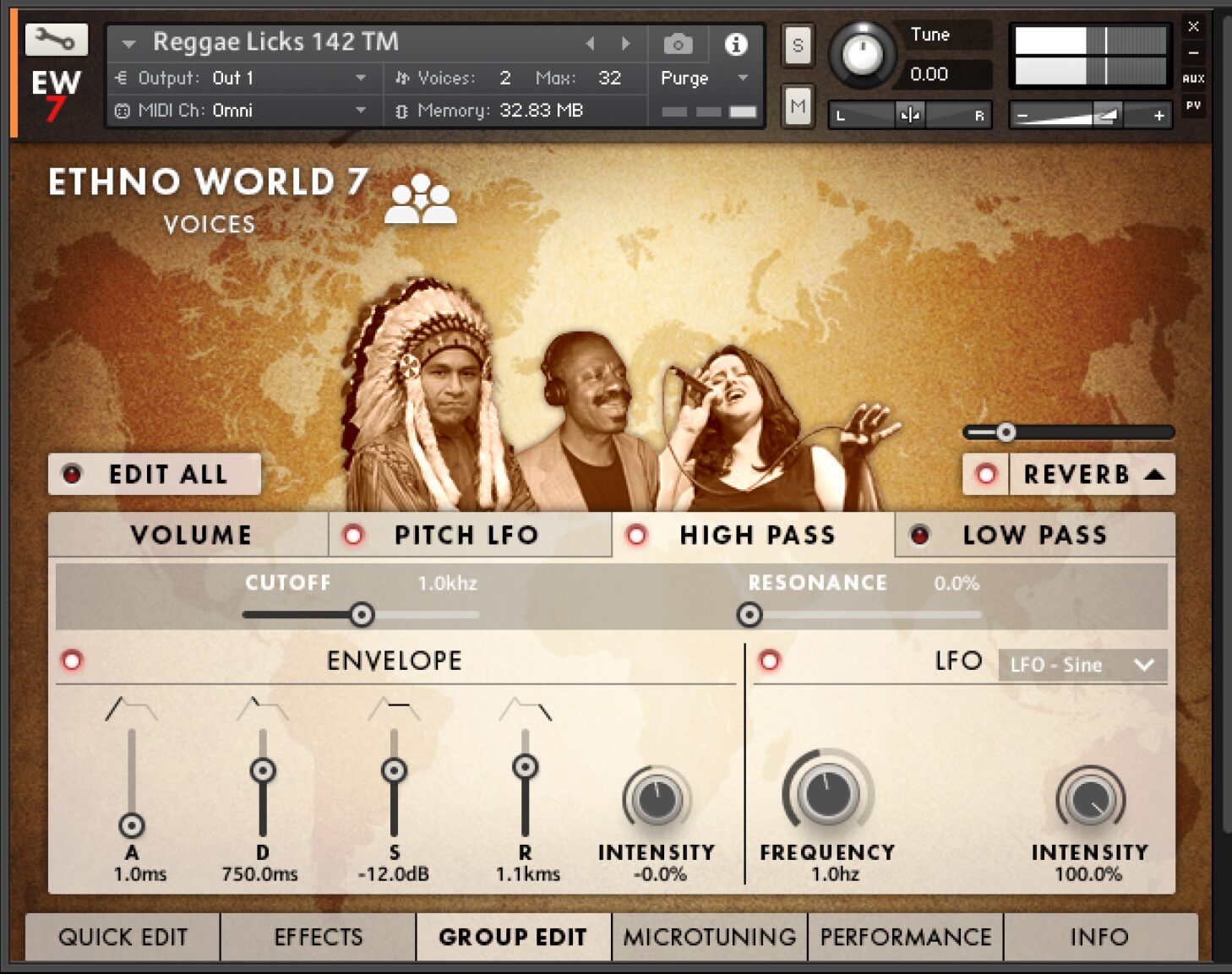Click the Reverb amount slider handle
Image resolution: width=1232 pixels, height=974 pixels.
pyautogui.click(x=1006, y=433)
